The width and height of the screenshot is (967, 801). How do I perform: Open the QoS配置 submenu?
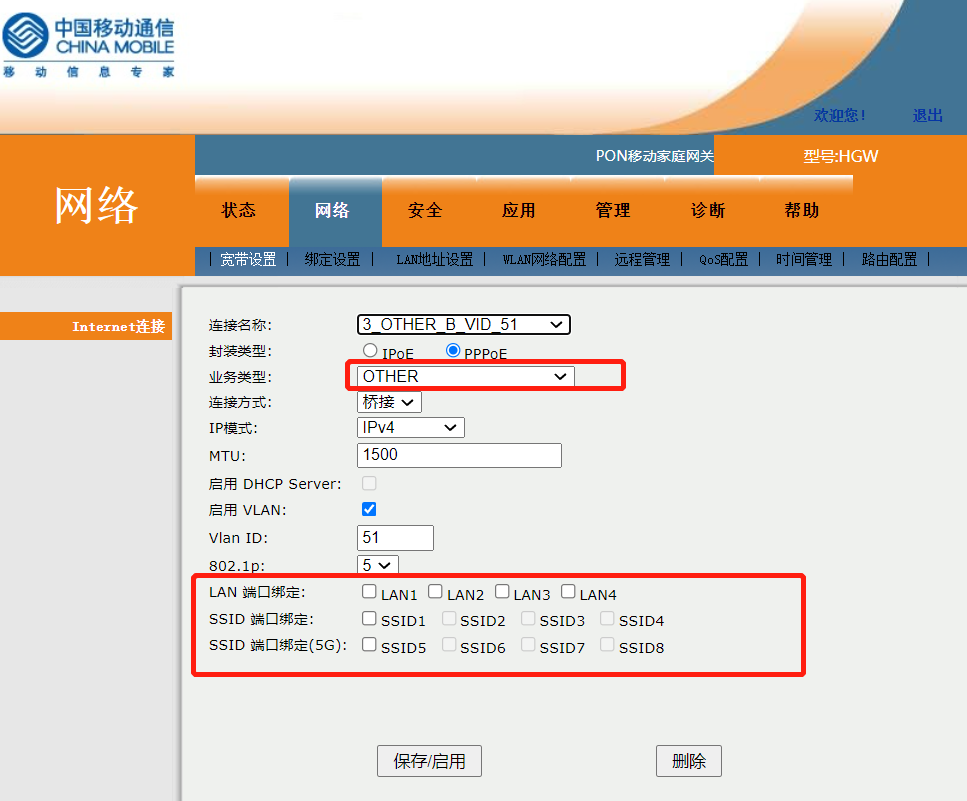(723, 260)
